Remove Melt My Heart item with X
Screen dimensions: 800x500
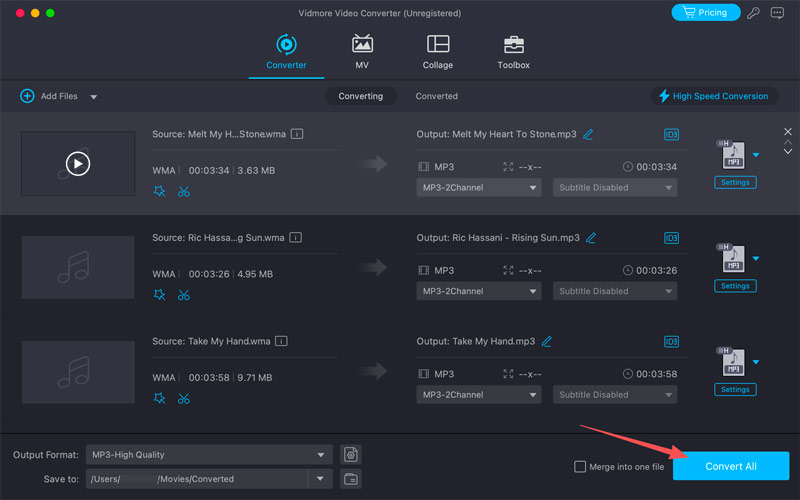(788, 132)
